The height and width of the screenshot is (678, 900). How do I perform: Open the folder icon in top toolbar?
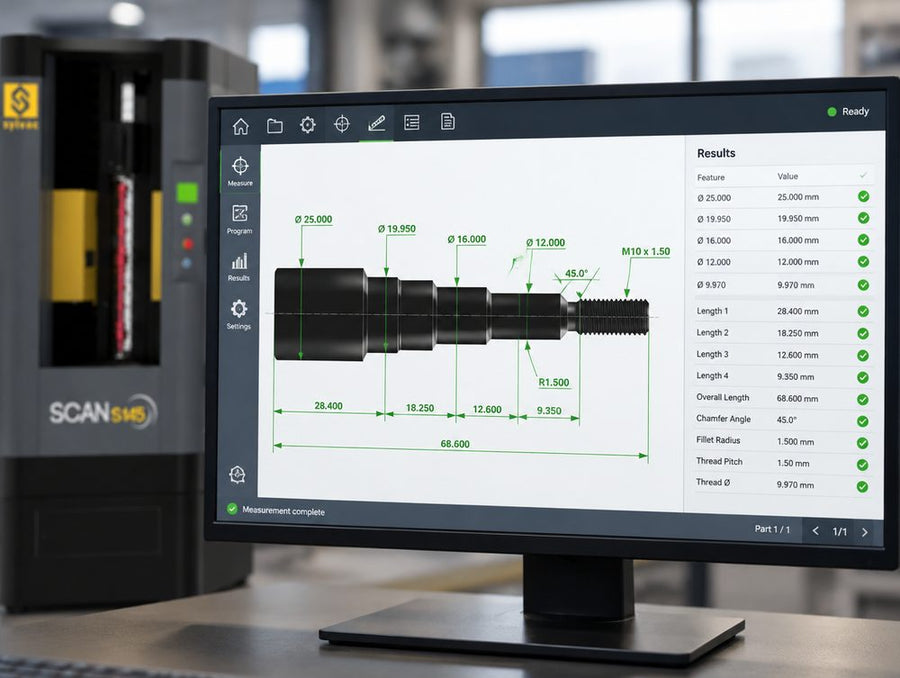tap(275, 126)
